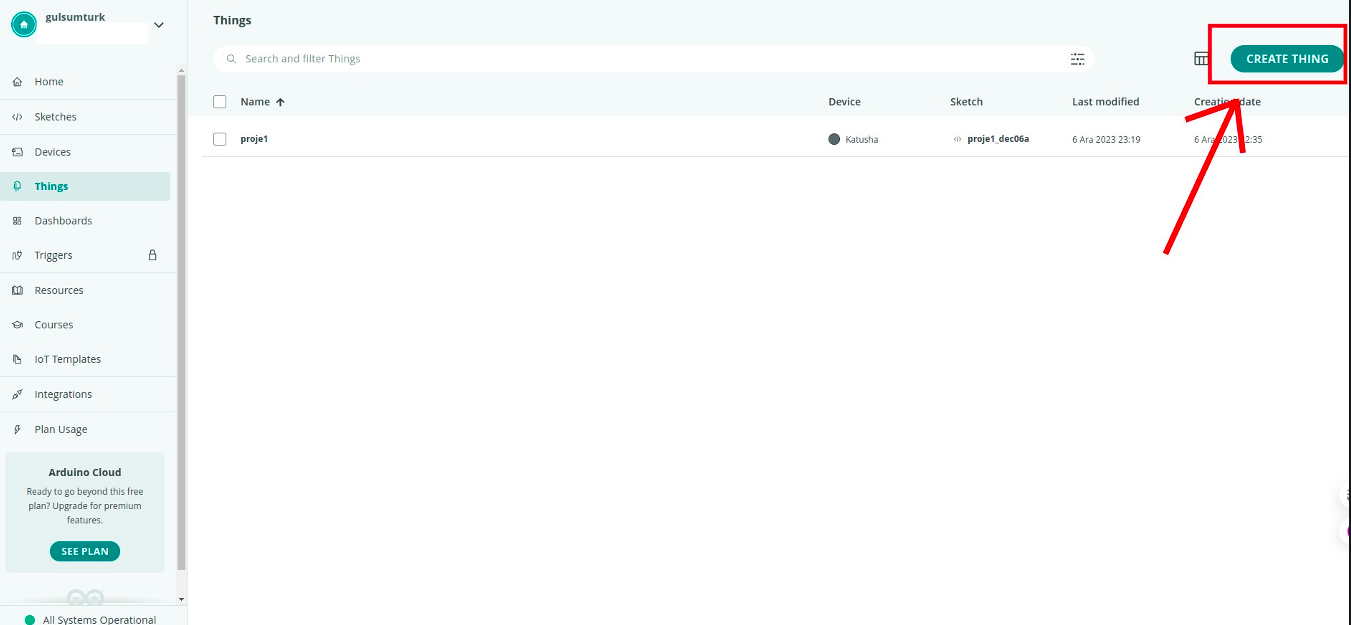Screen dimensions: 1351x625
Task: Sort by the Device column header
Action: coord(844,102)
